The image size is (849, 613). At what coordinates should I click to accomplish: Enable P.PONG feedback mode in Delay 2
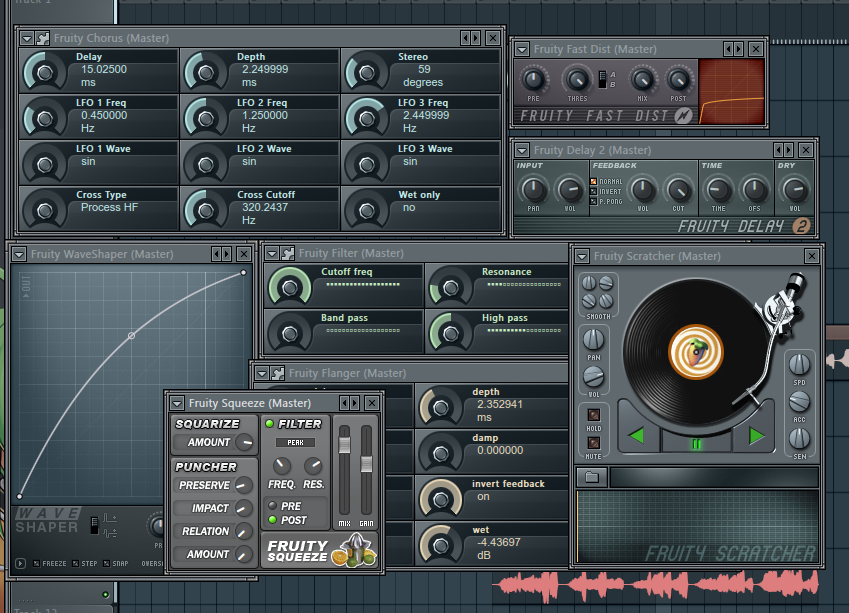[x=594, y=201]
